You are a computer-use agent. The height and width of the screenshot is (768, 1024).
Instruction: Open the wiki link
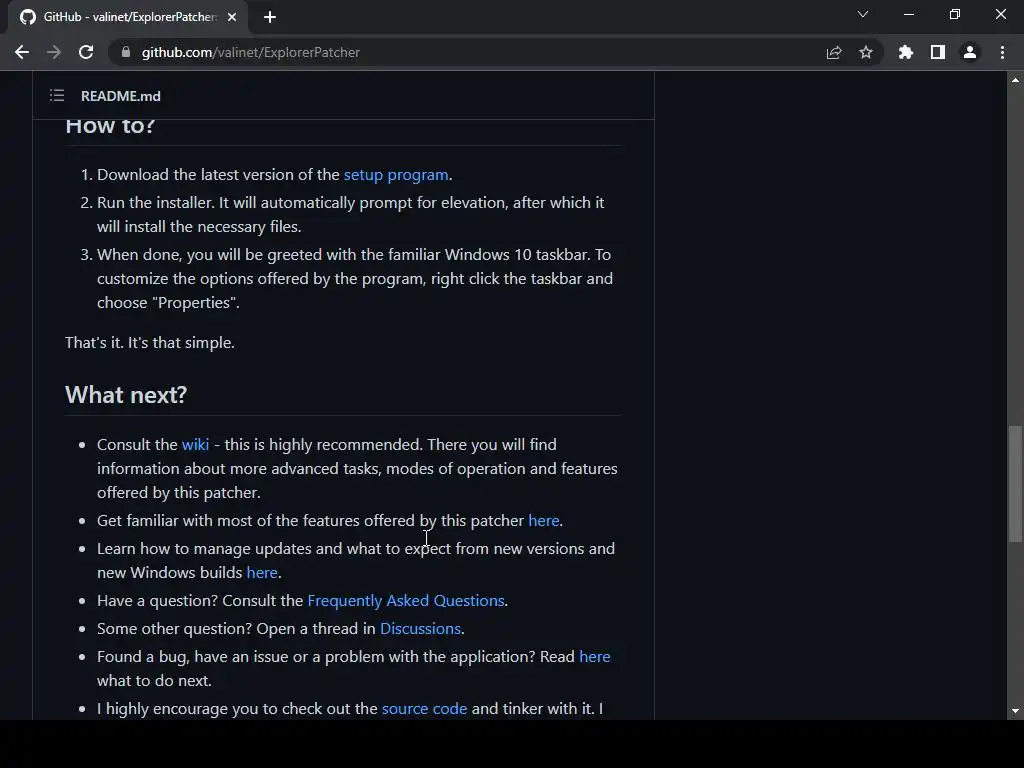(195, 445)
